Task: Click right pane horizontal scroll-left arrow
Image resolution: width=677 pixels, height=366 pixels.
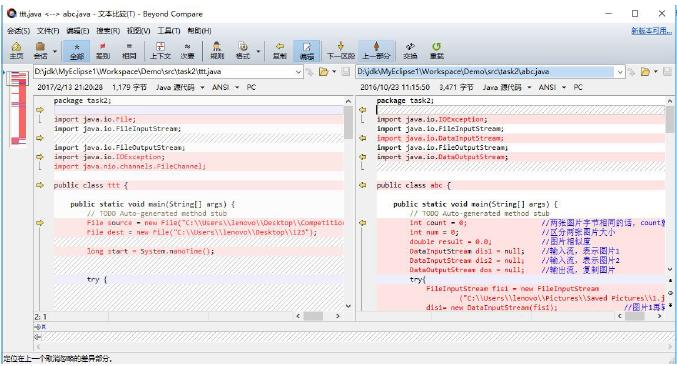Action: click(x=620, y=316)
